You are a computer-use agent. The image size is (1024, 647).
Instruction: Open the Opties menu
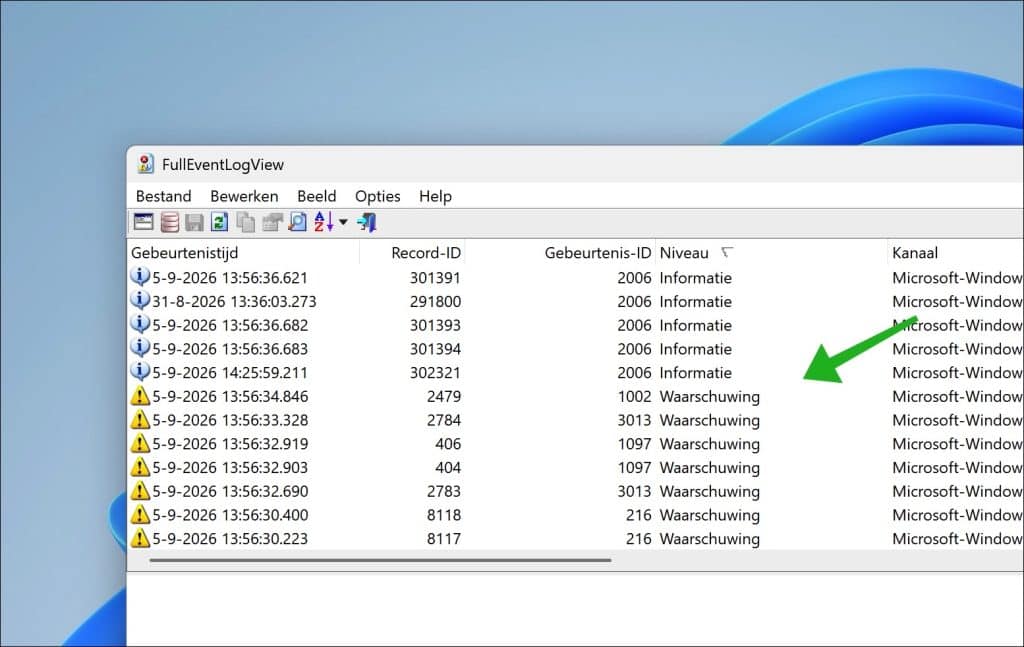click(x=377, y=196)
